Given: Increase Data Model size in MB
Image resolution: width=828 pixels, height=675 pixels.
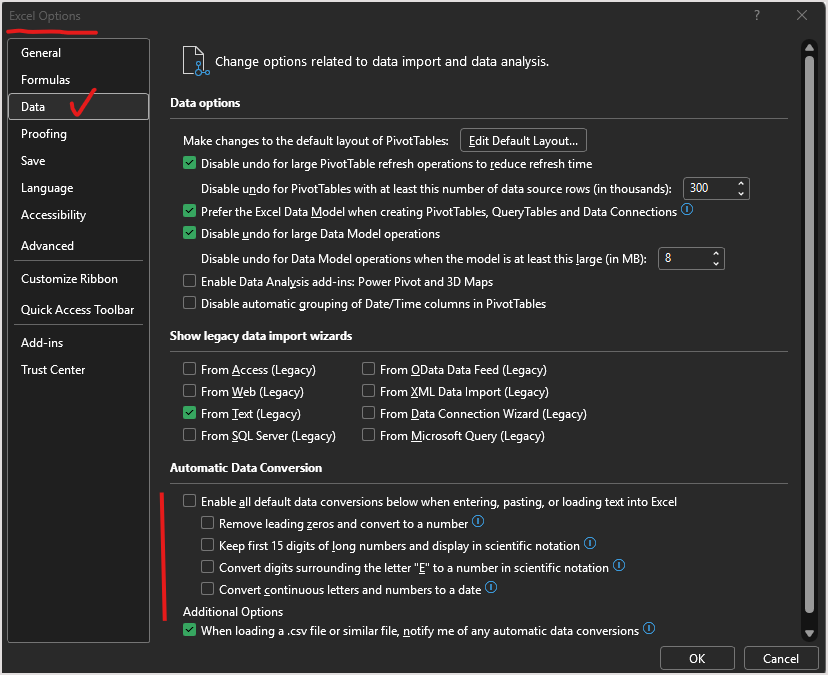Looking at the screenshot, I should coord(716,254).
